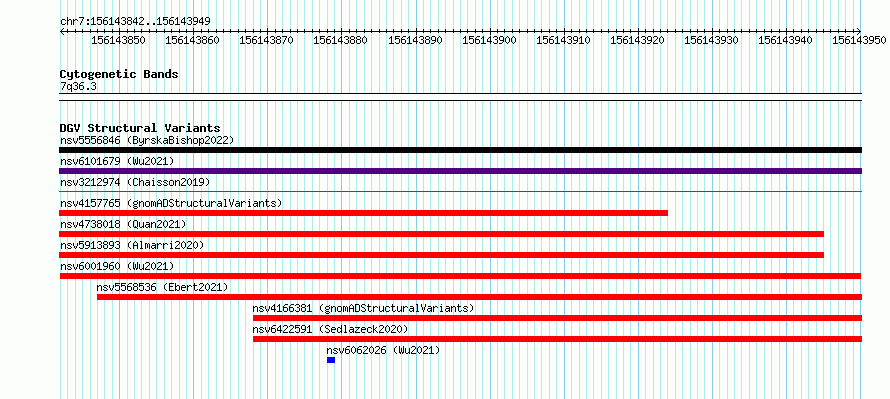Click nsv4738018 (Quan2021) label
This screenshot has height=399, width=890.
click(x=123, y=224)
